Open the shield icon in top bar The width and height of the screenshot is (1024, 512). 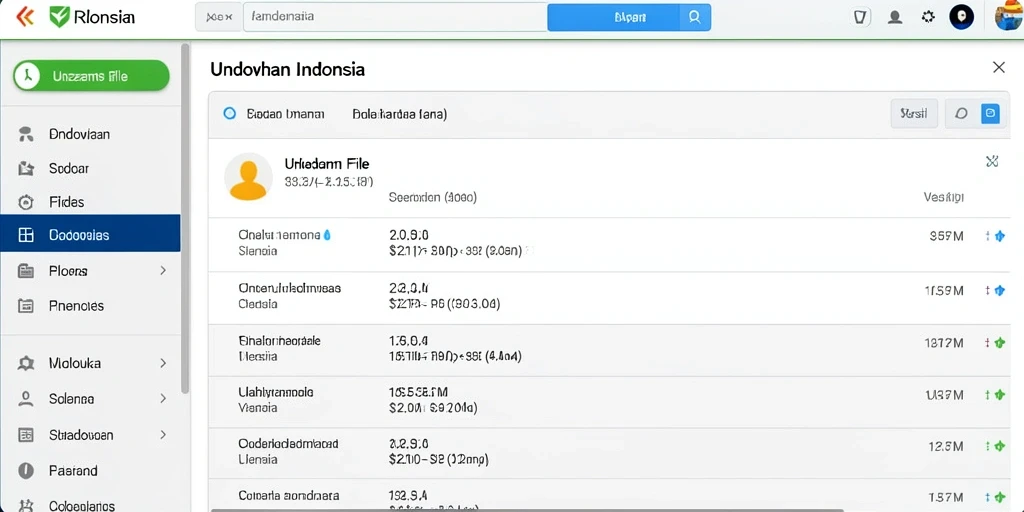(x=861, y=18)
